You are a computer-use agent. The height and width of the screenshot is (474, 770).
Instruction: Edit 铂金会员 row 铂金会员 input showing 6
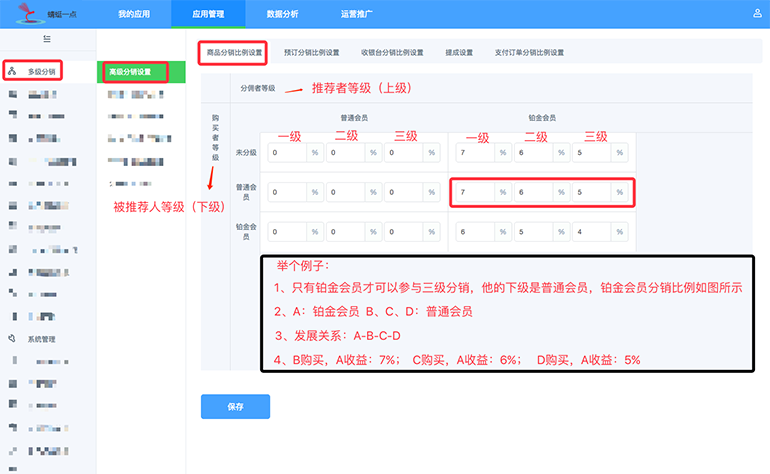click(x=475, y=232)
